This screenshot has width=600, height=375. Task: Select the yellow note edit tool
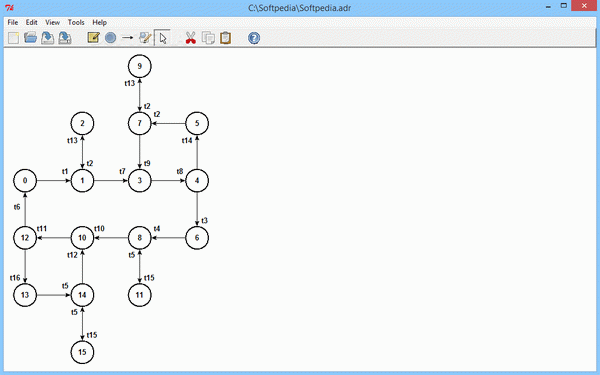pyautogui.click(x=93, y=38)
